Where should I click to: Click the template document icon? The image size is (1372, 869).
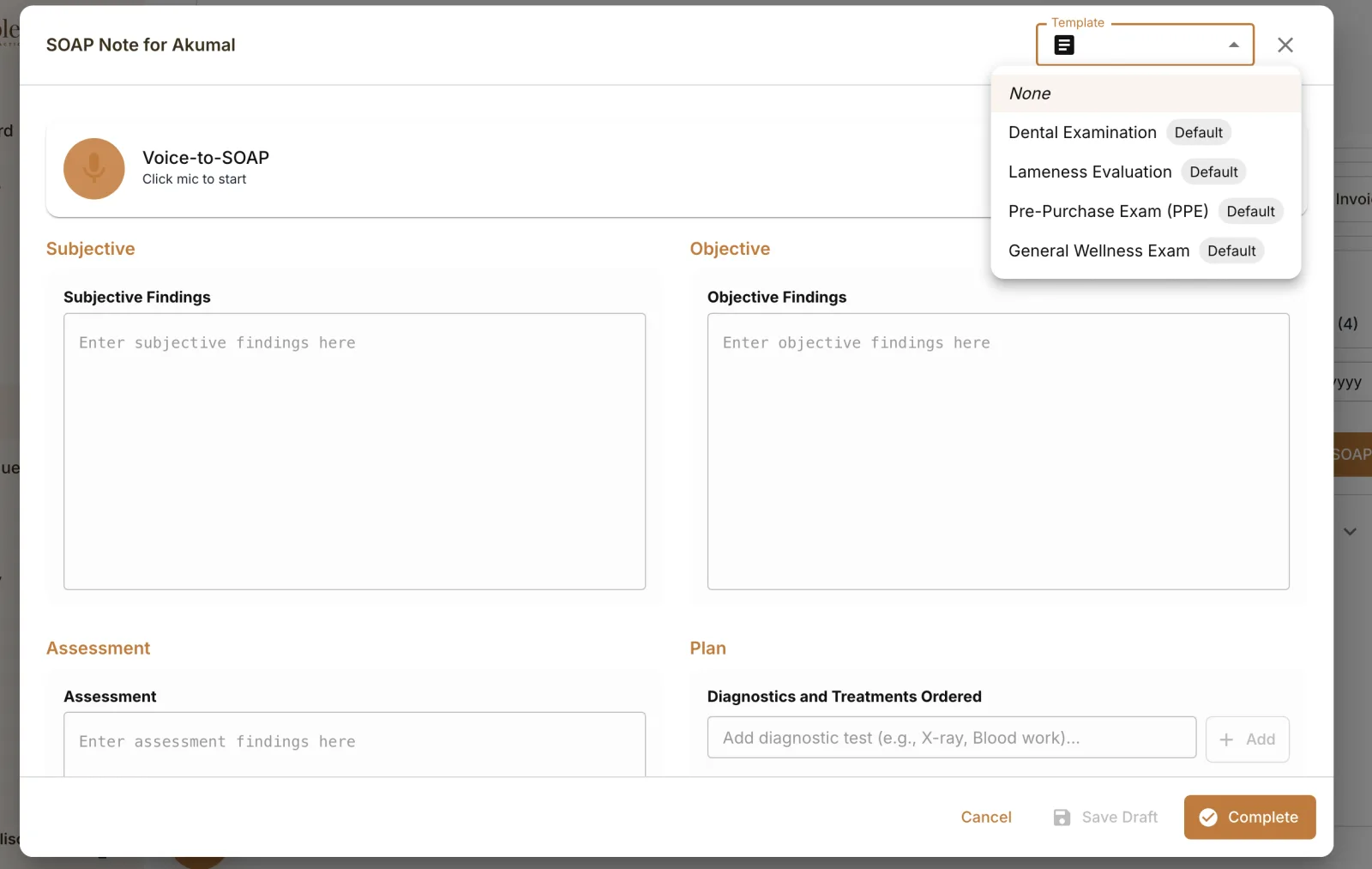coord(1064,45)
